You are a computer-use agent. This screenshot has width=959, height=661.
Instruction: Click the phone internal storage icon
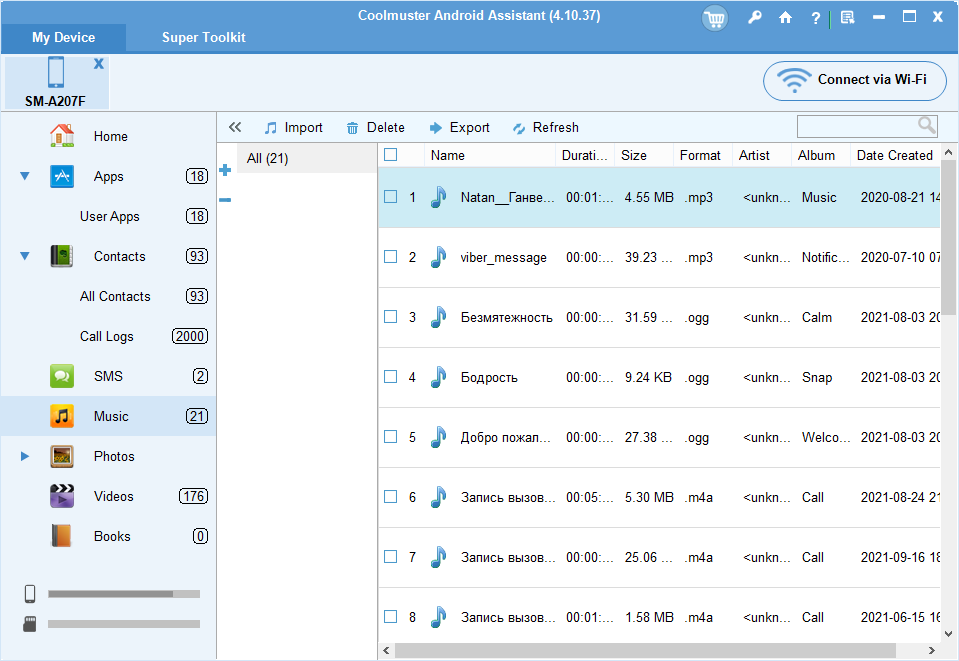[29, 594]
